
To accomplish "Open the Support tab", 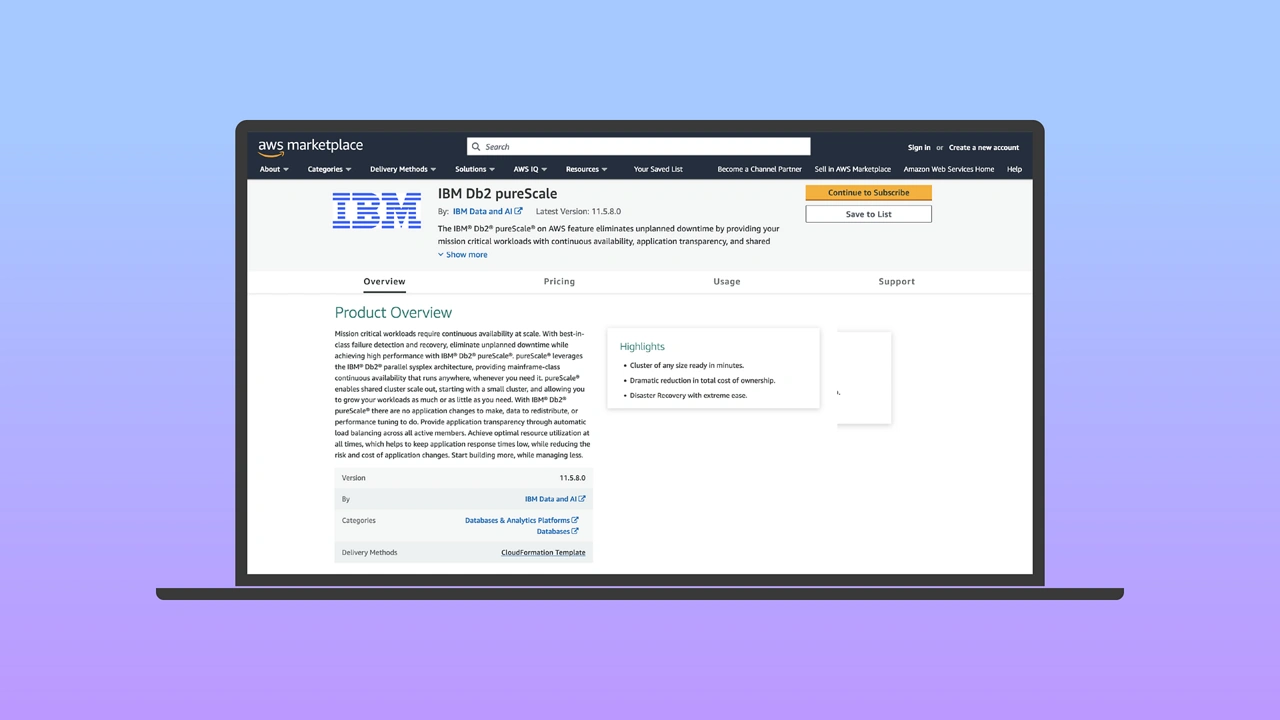I will [896, 282].
